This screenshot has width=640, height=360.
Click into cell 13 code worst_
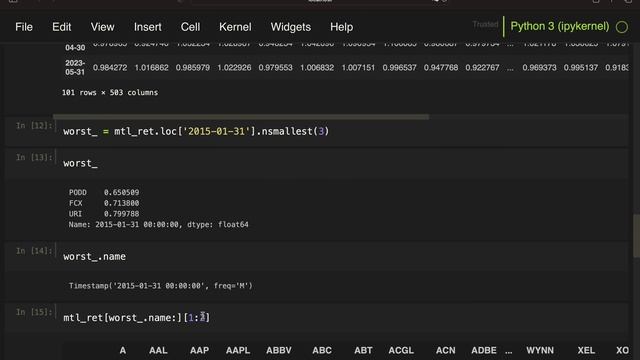(x=80, y=163)
